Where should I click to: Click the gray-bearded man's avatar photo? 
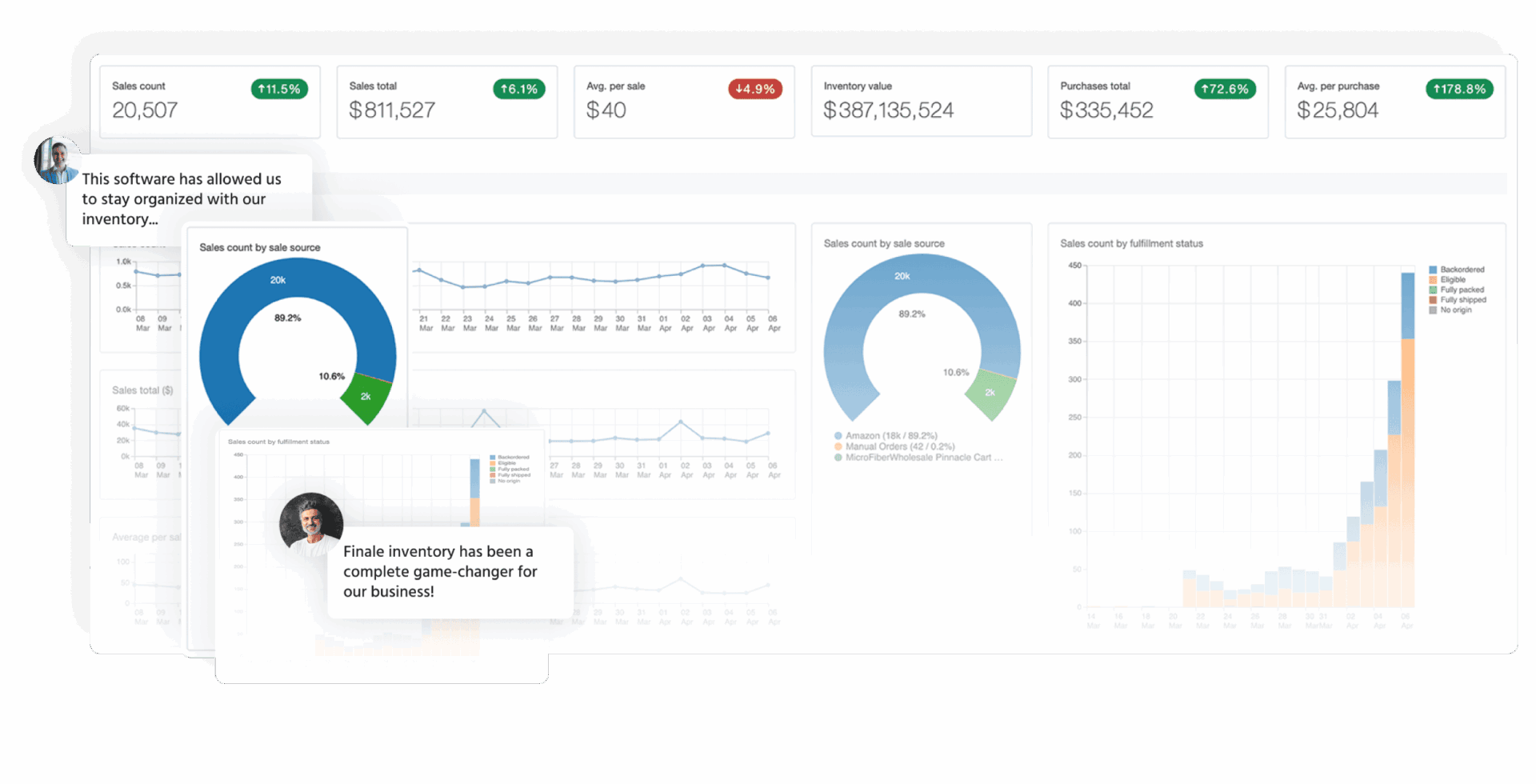point(311,524)
